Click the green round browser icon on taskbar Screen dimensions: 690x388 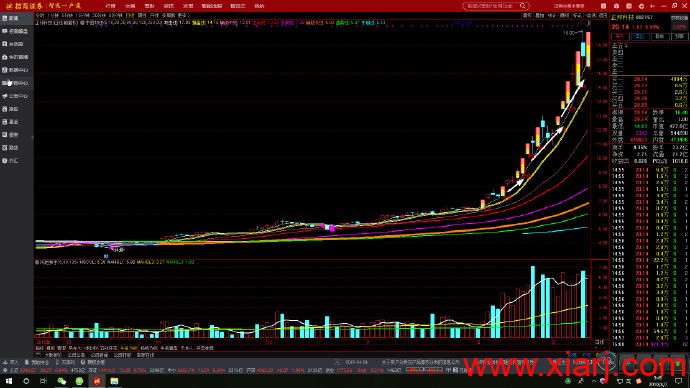click(x=79, y=381)
